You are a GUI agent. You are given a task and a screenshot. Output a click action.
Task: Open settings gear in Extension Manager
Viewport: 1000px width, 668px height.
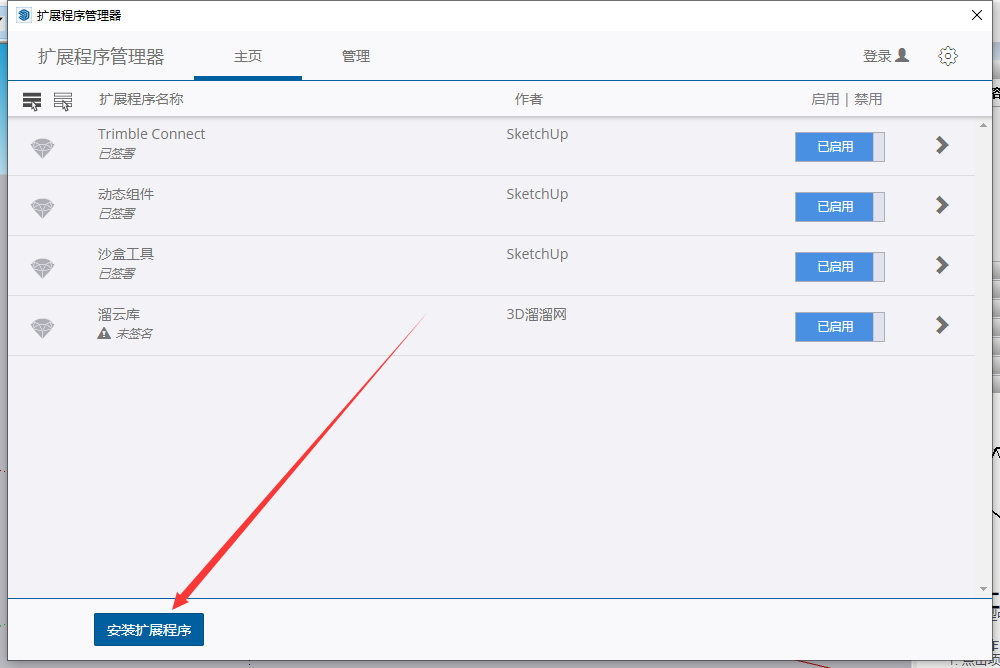[948, 56]
